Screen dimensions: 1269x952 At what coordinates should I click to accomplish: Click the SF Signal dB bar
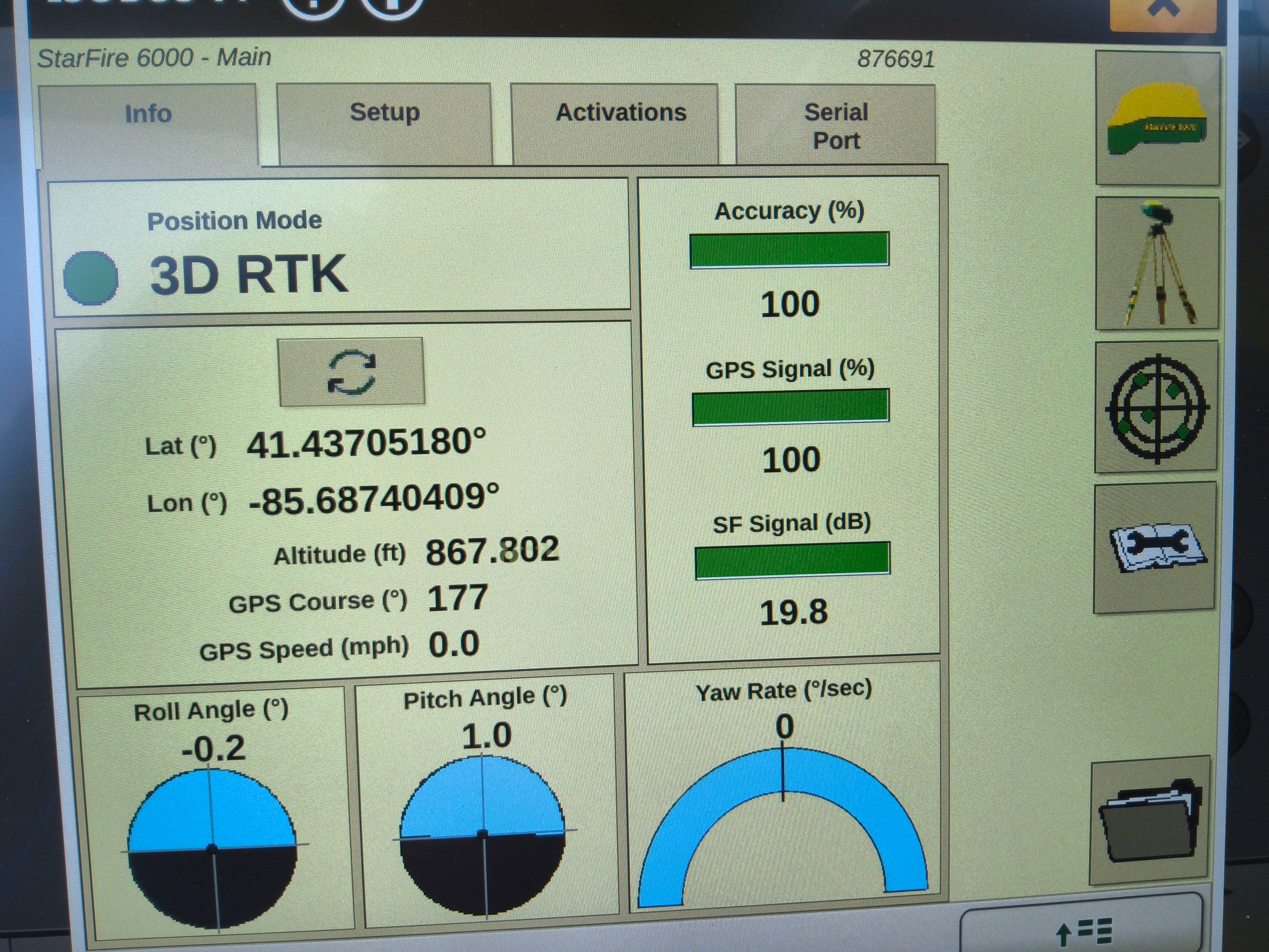[x=792, y=560]
